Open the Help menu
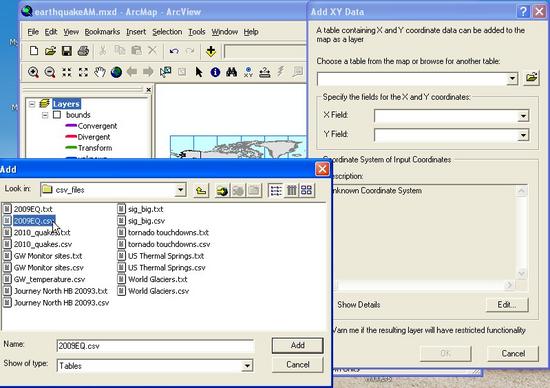Screen dimensions: 550x388 [x=251, y=32]
